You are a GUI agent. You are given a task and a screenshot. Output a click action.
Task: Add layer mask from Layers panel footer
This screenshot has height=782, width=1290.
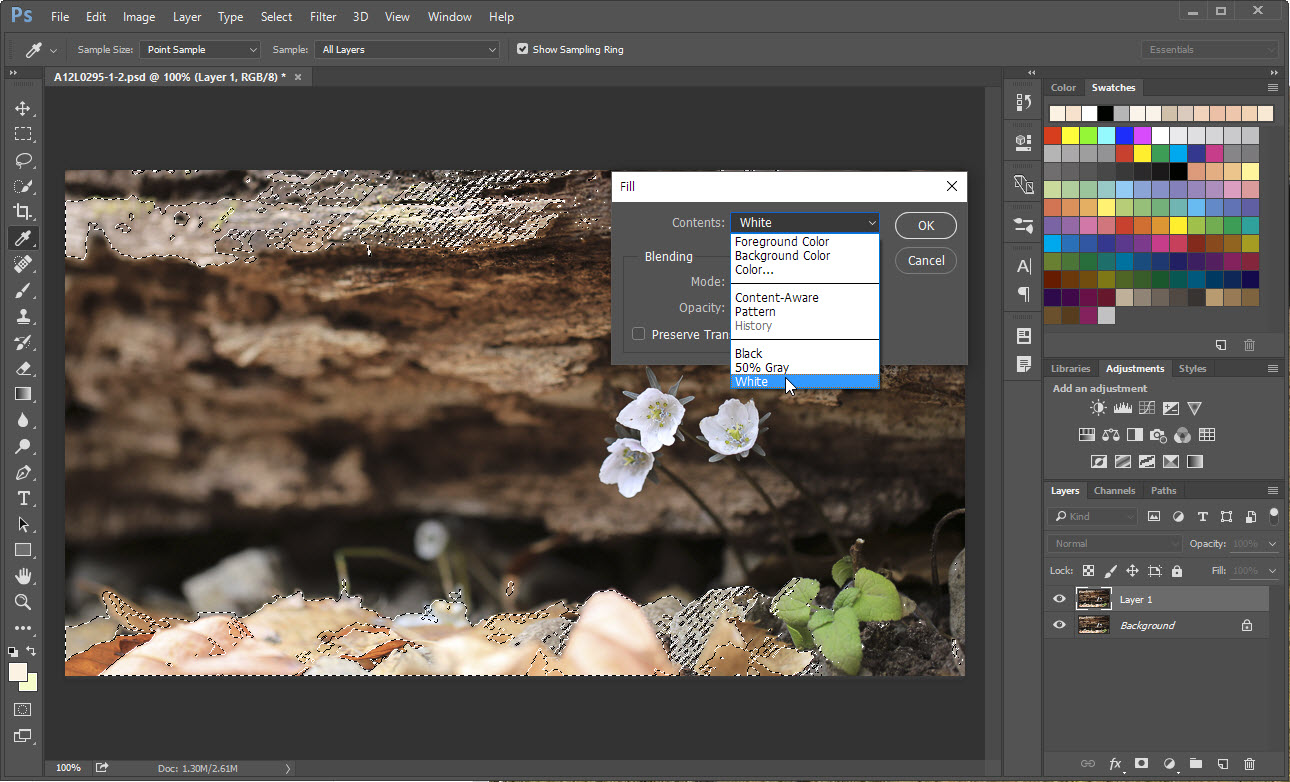point(1141,764)
